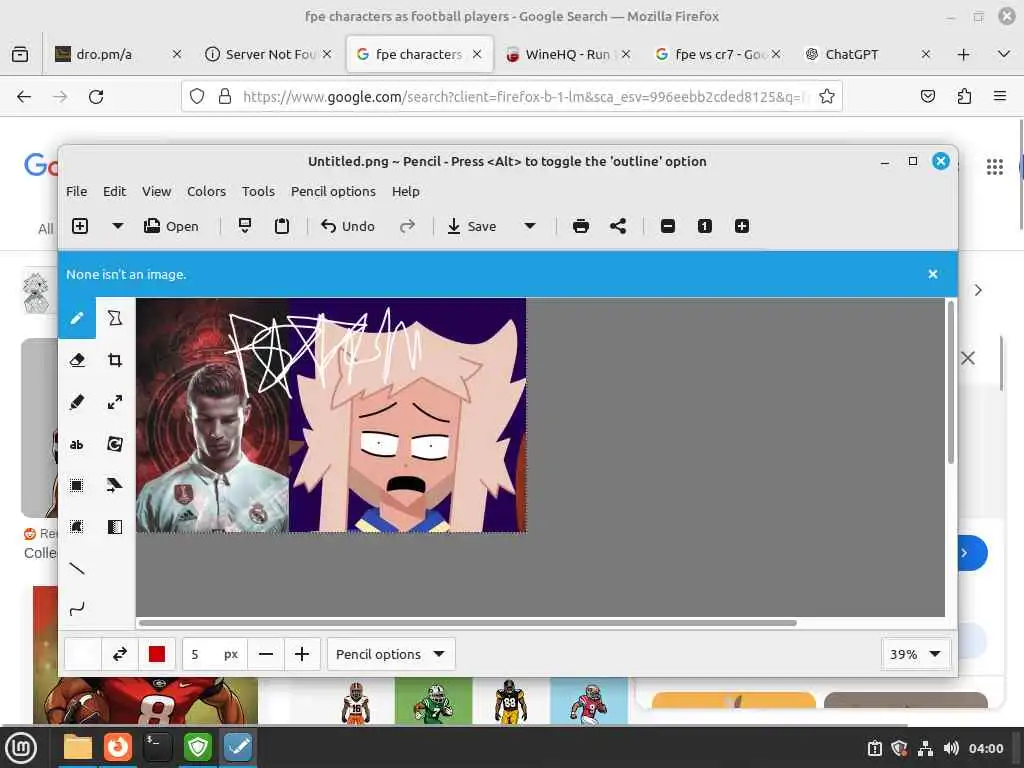Viewport: 1024px width, 768px height.
Task: Click the zoom out minus icon
Action: coord(667,226)
